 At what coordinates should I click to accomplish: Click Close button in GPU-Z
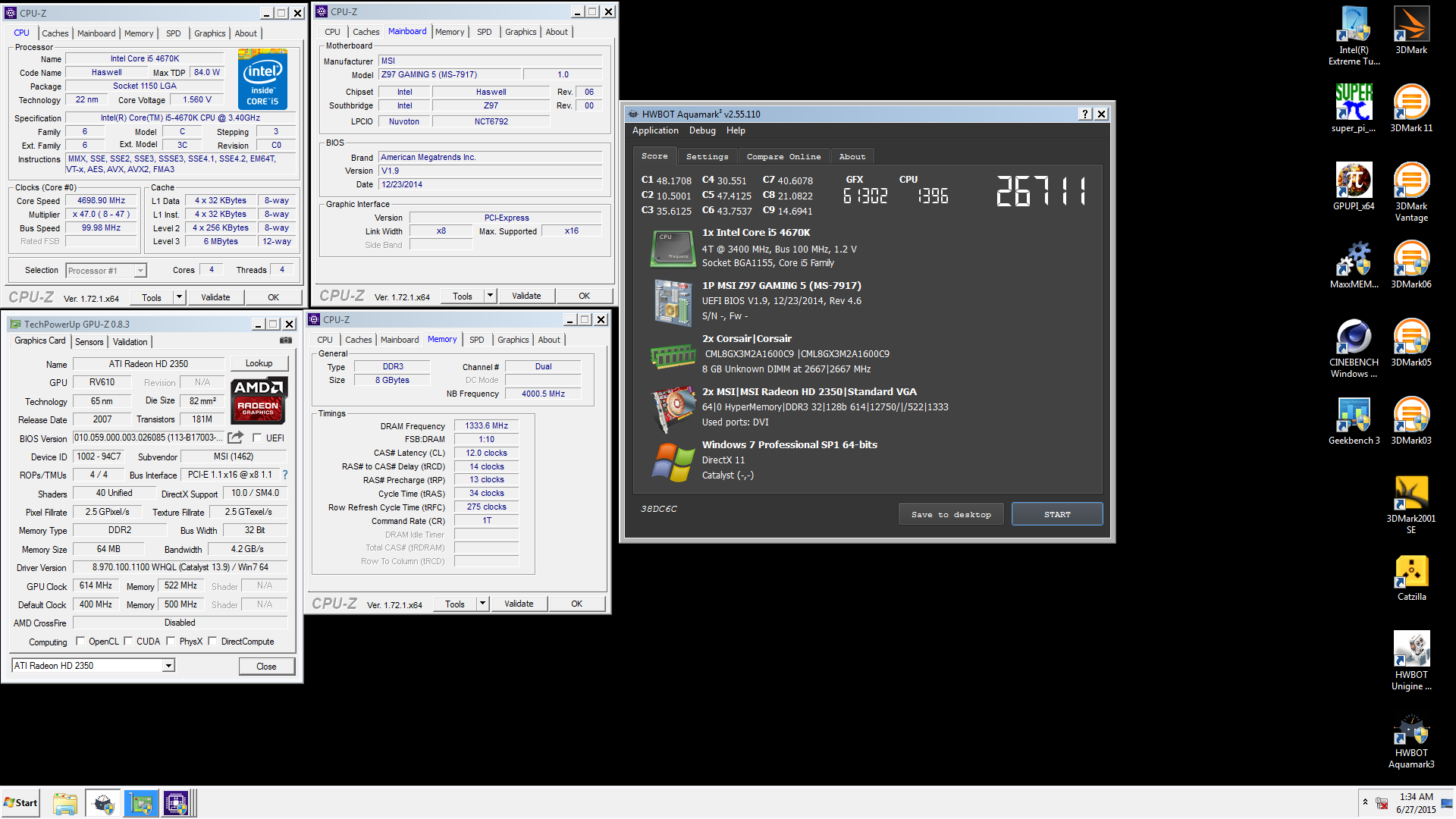tap(266, 667)
